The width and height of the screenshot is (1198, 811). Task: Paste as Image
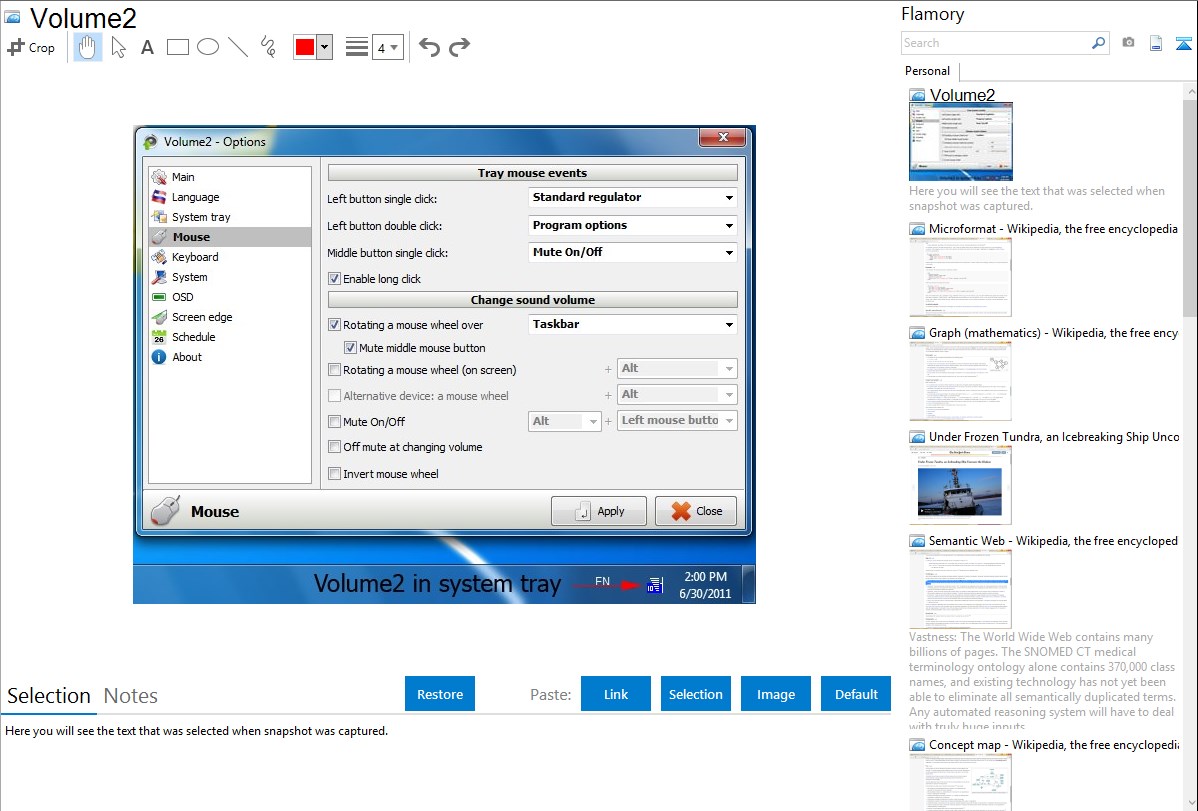[x=775, y=694]
